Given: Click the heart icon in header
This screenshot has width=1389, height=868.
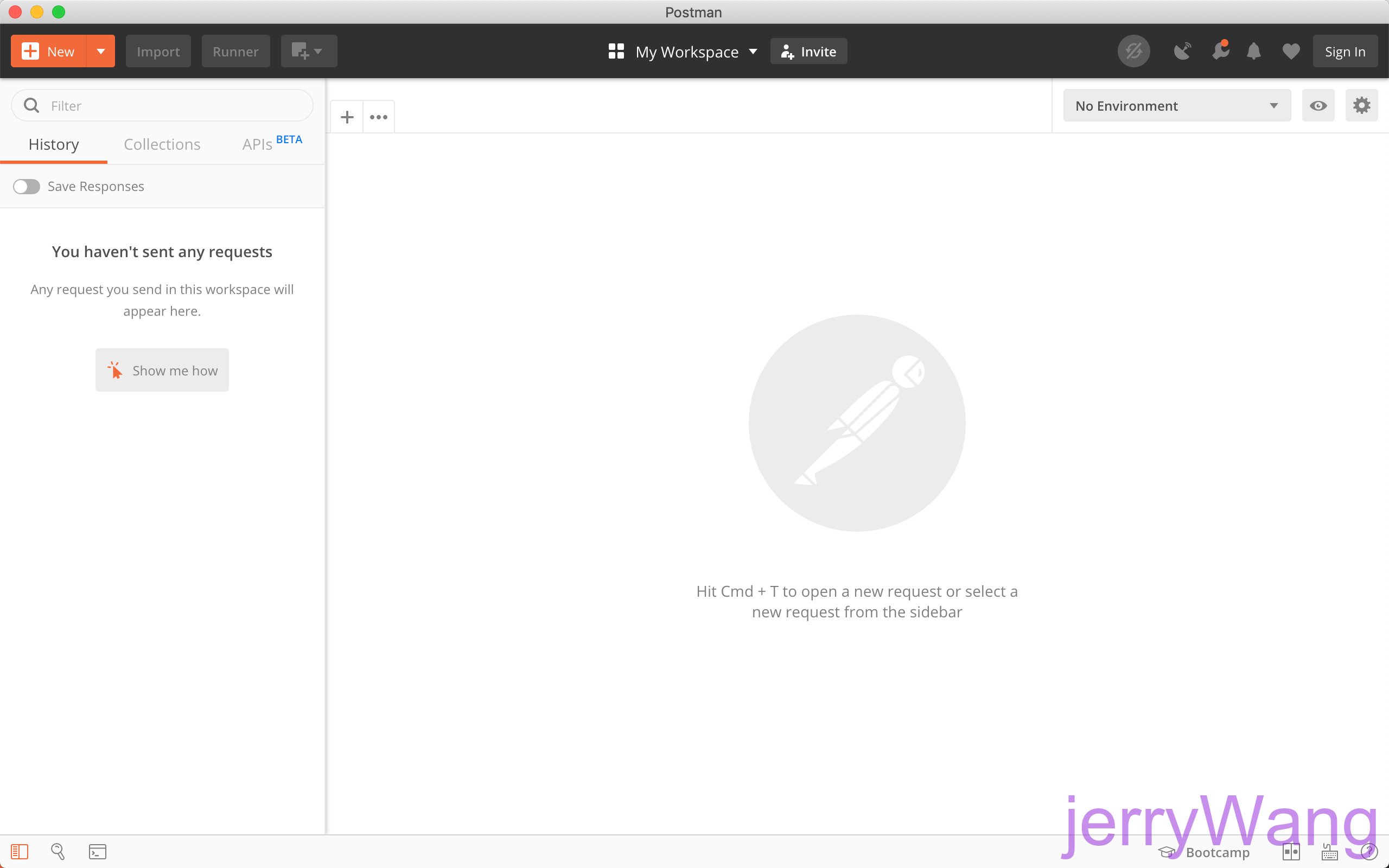Looking at the screenshot, I should coord(1291,52).
